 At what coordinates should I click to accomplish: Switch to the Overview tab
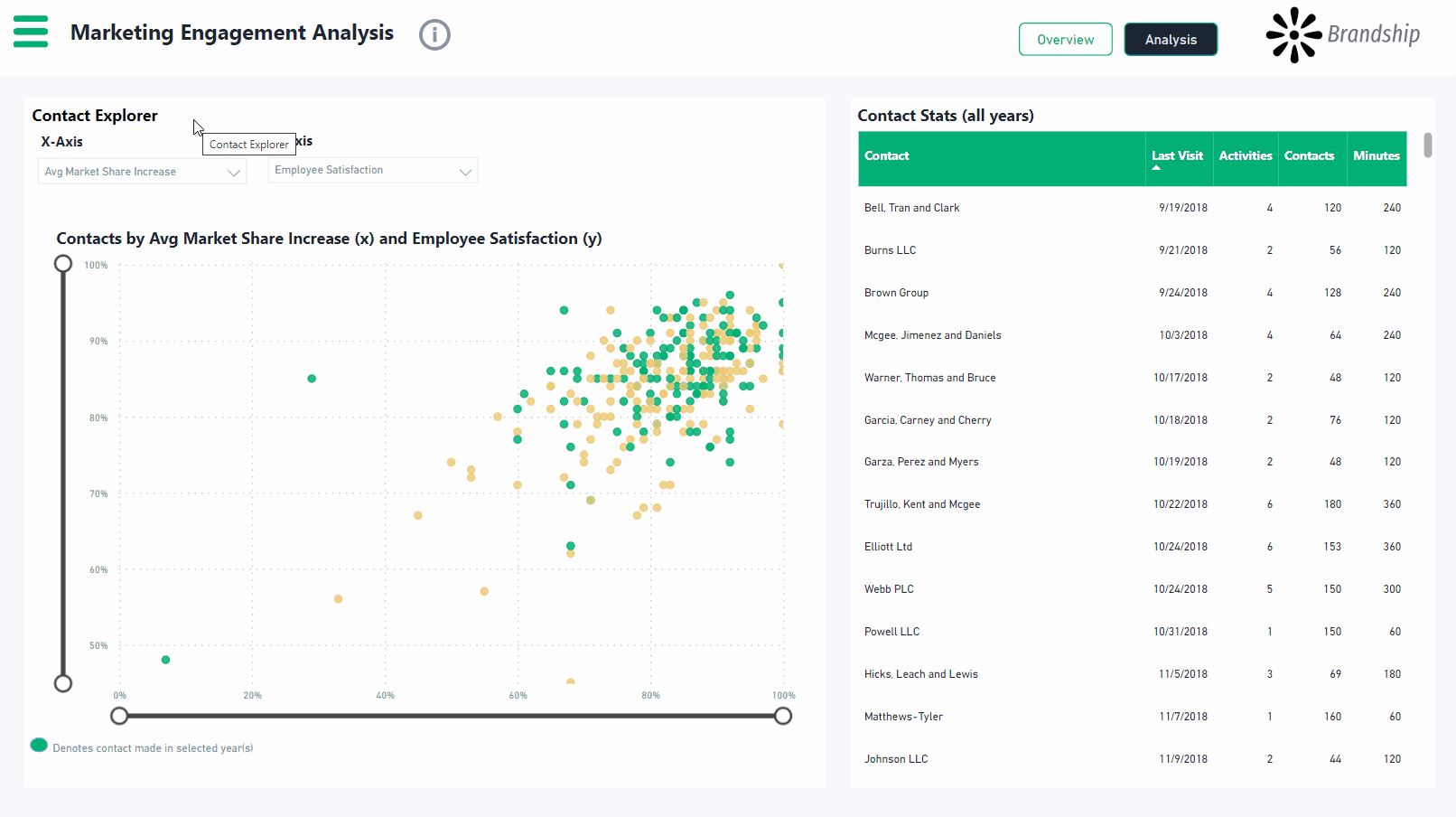coord(1065,39)
